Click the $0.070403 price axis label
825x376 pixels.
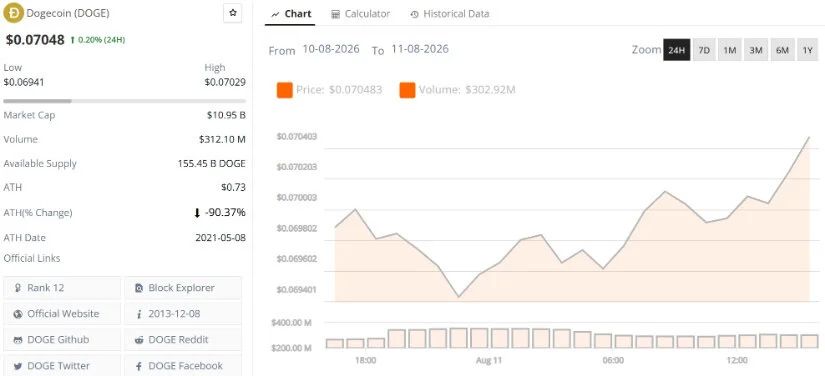pos(297,137)
